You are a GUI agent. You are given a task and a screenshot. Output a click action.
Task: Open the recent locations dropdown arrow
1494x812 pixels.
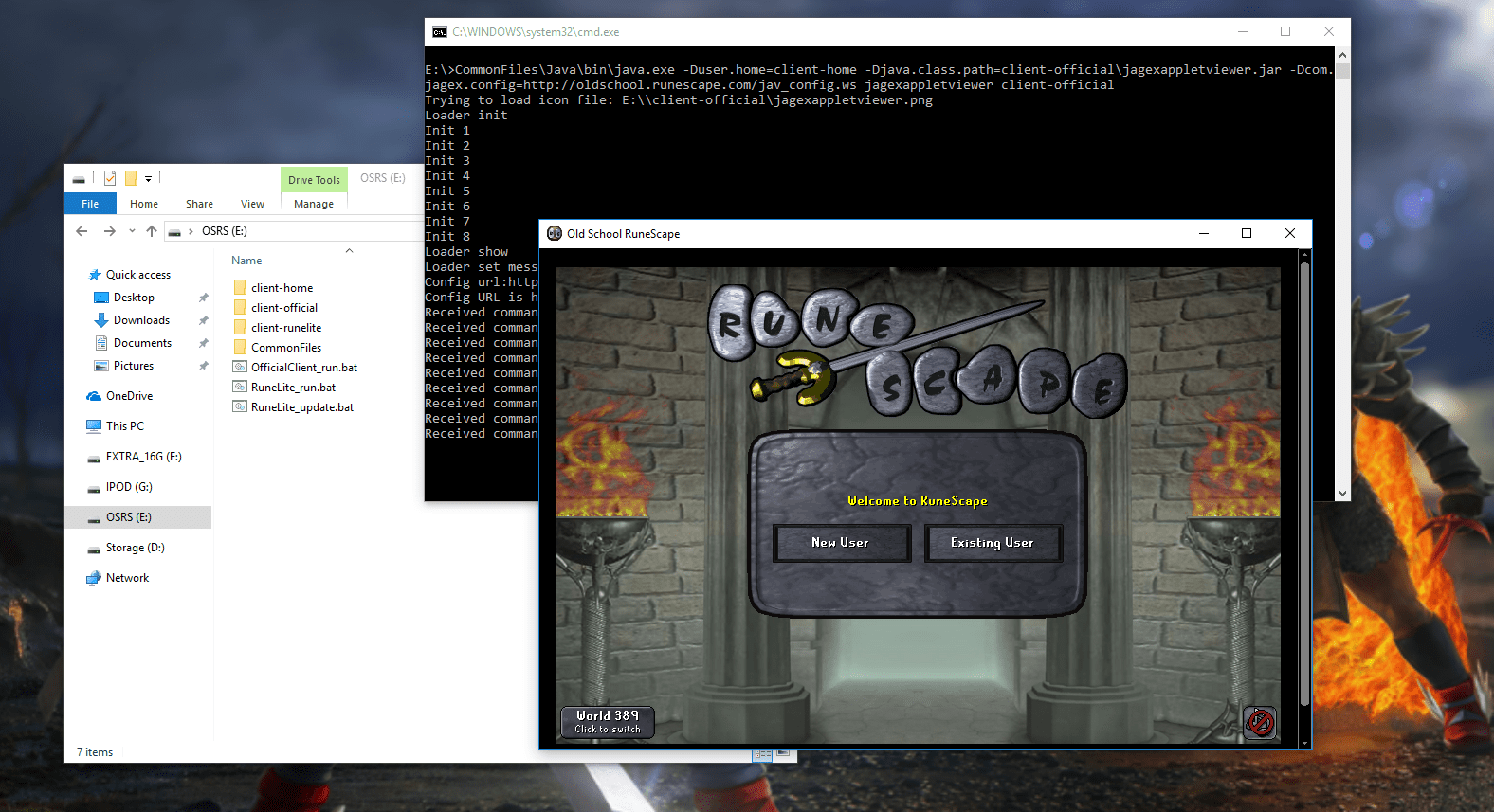click(132, 231)
